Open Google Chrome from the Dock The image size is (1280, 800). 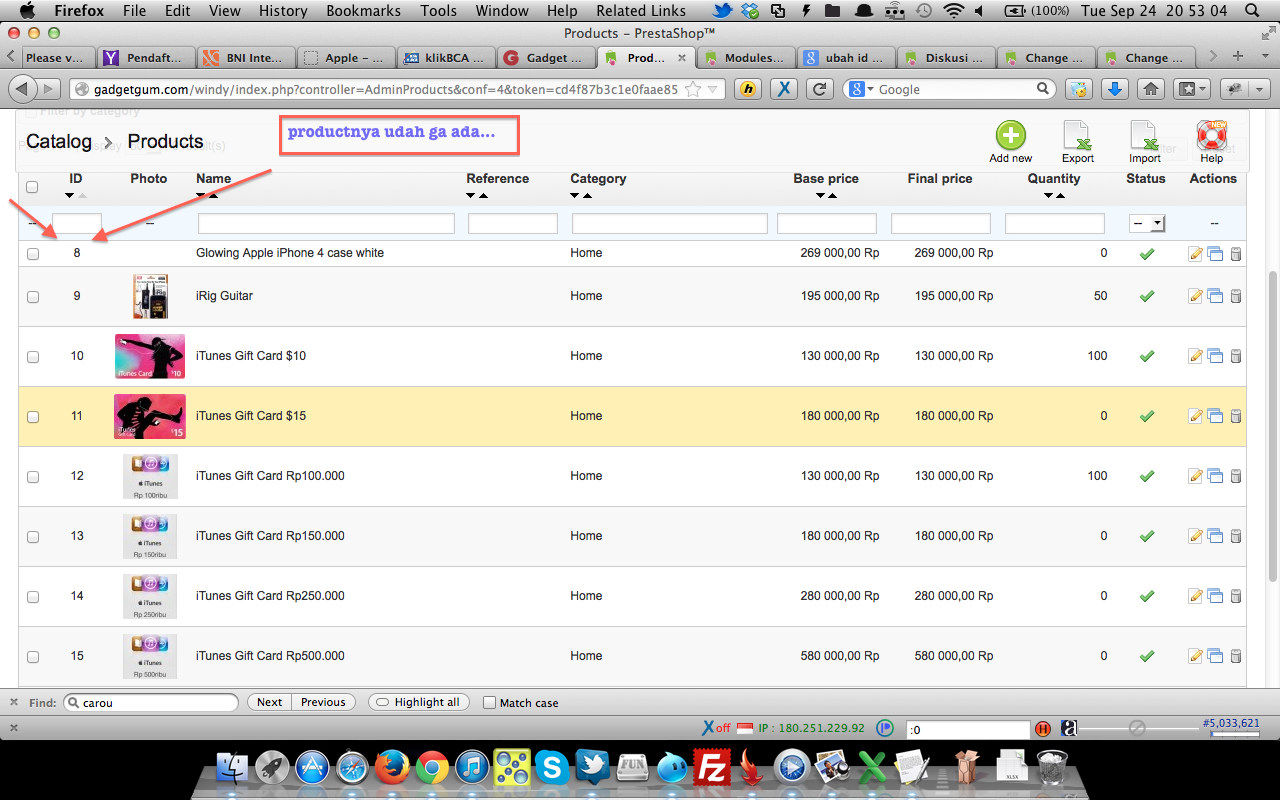432,767
